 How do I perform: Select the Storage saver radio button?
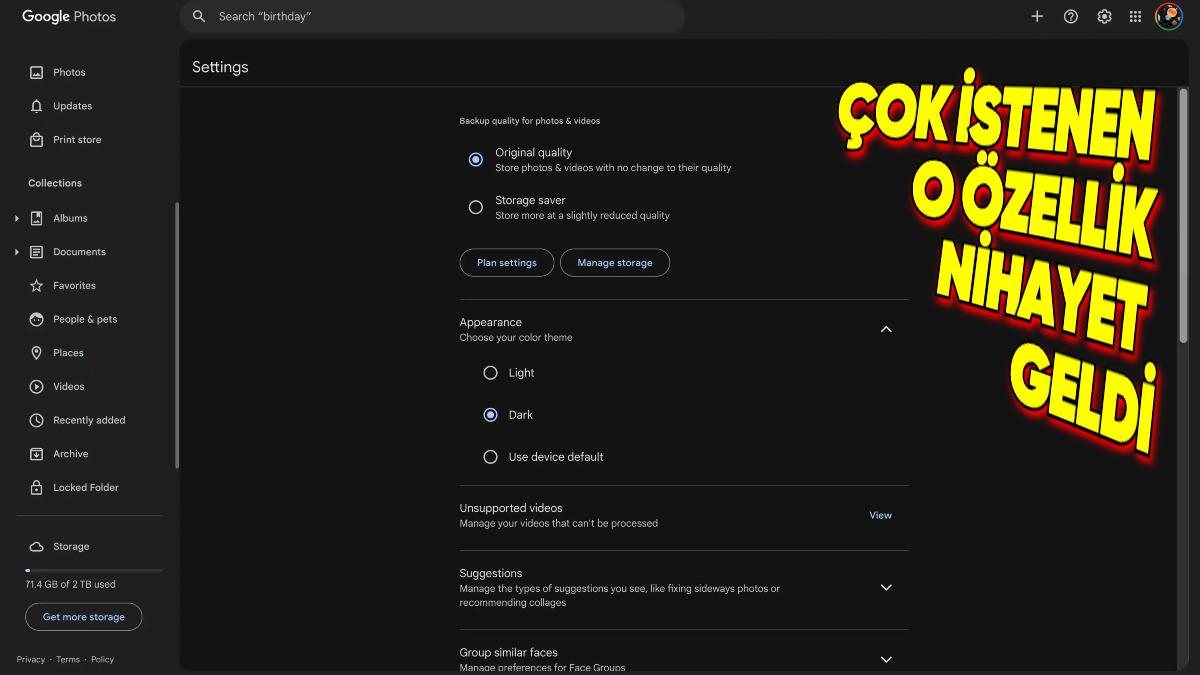[476, 208]
